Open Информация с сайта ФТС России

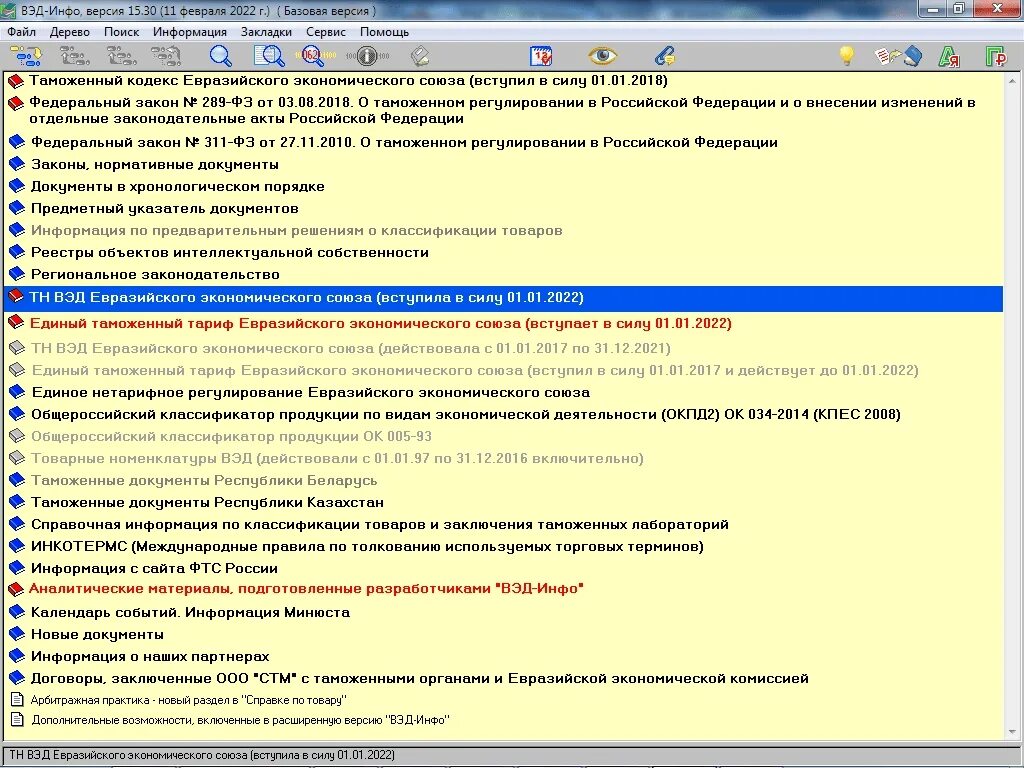click(x=154, y=568)
